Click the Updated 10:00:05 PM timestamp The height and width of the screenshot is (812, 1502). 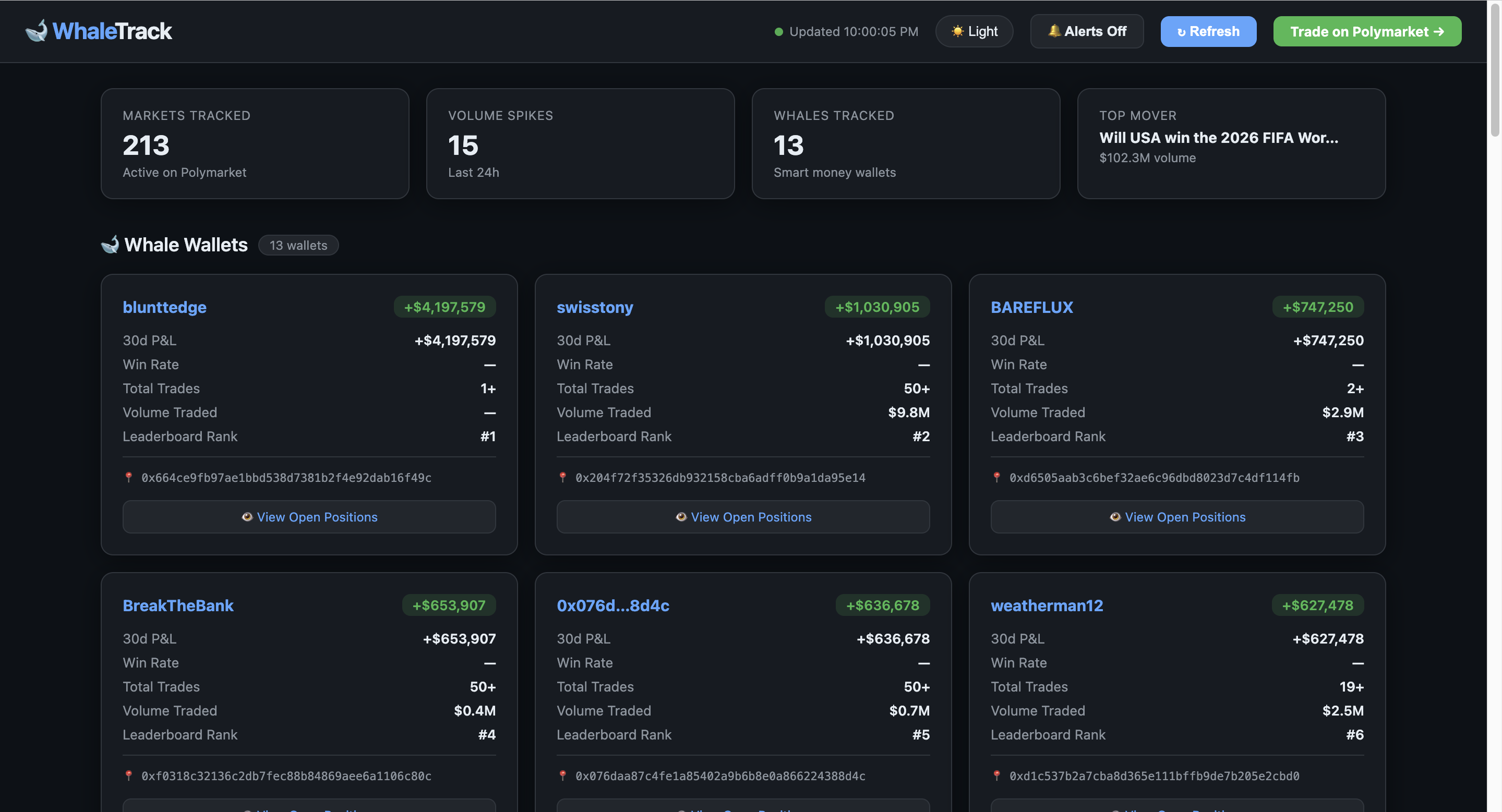854,31
